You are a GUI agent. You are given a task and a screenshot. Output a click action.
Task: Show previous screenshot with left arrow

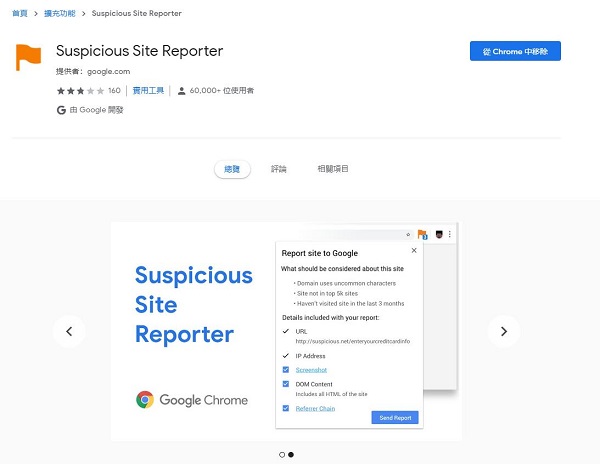tap(69, 331)
